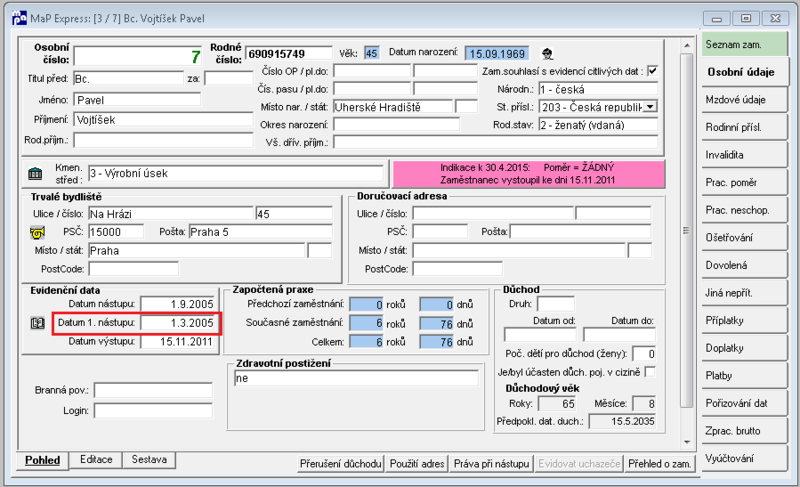The height and width of the screenshot is (487, 800).
Task: Switch to the Editace tab
Action: click(96, 459)
